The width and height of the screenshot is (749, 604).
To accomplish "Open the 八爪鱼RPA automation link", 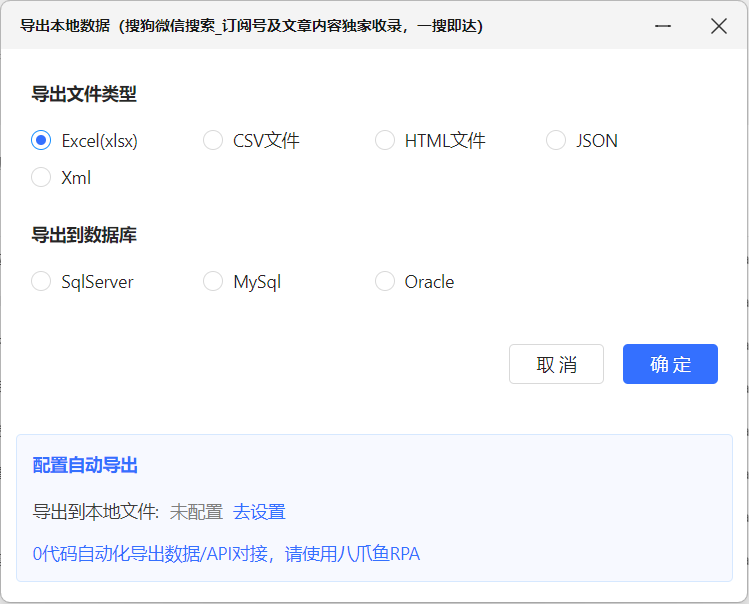I will 226,554.
